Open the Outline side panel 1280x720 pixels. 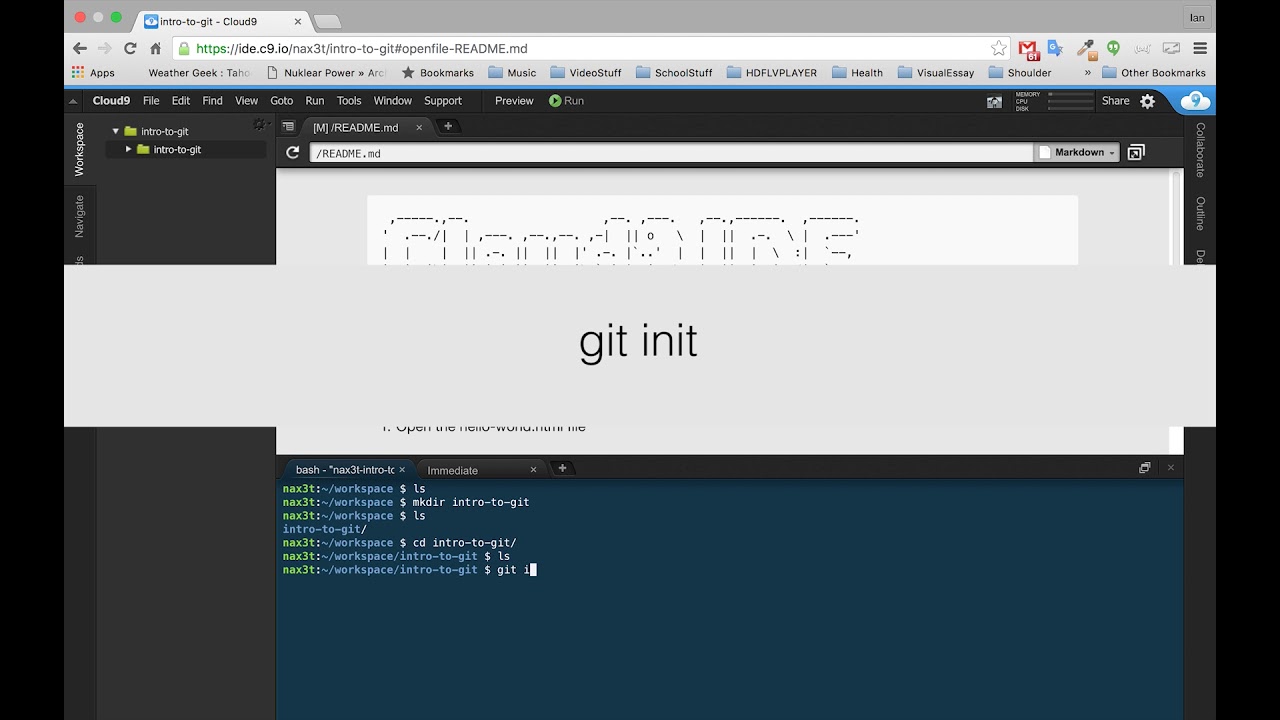(1200, 213)
